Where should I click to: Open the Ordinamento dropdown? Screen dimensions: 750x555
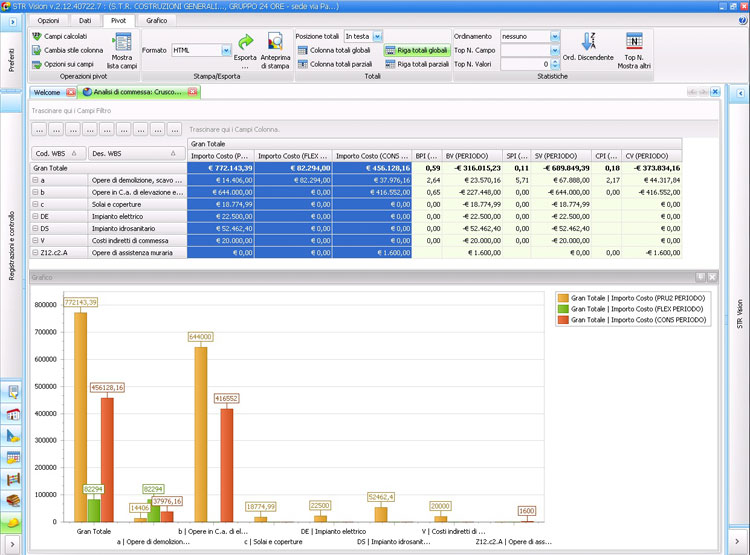555,36
